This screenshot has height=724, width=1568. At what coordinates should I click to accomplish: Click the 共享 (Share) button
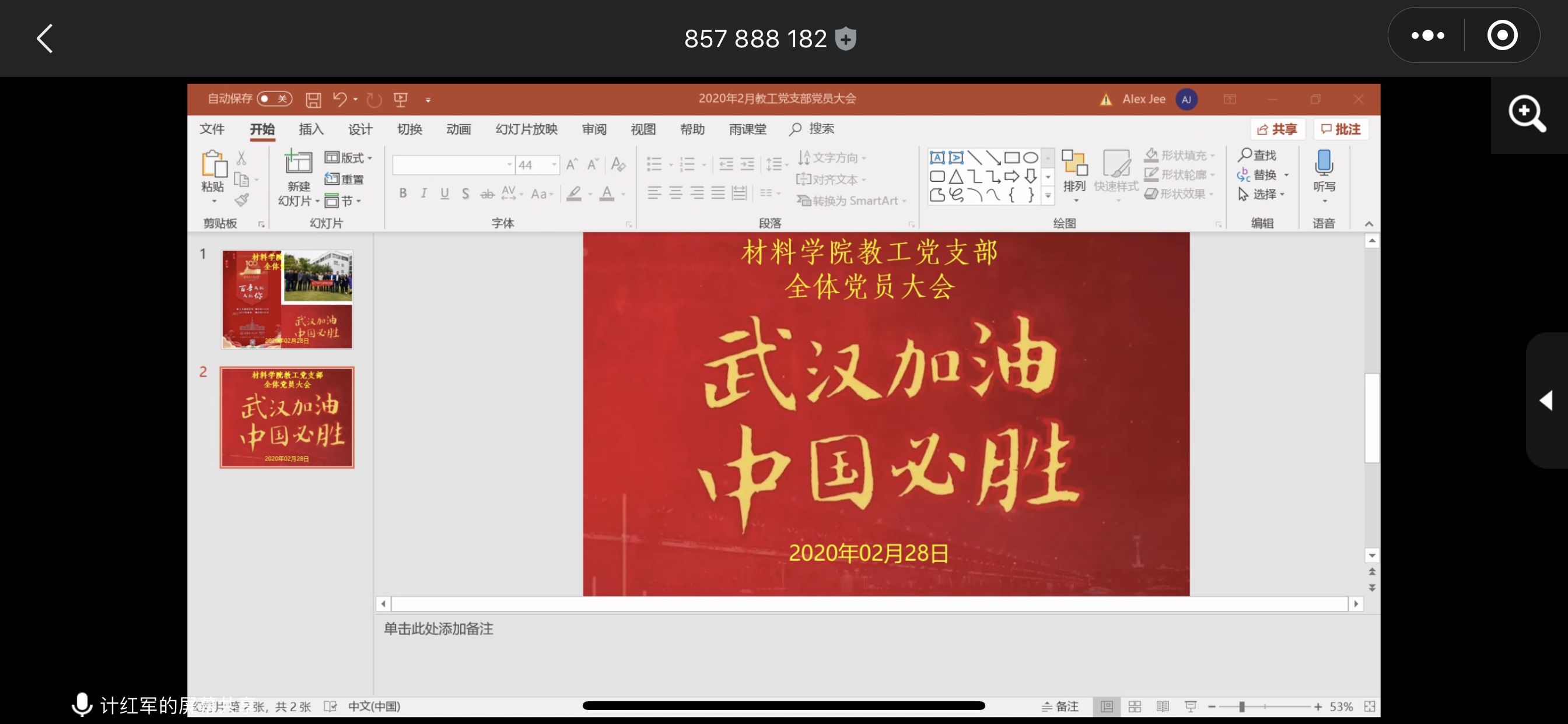pyautogui.click(x=1277, y=129)
